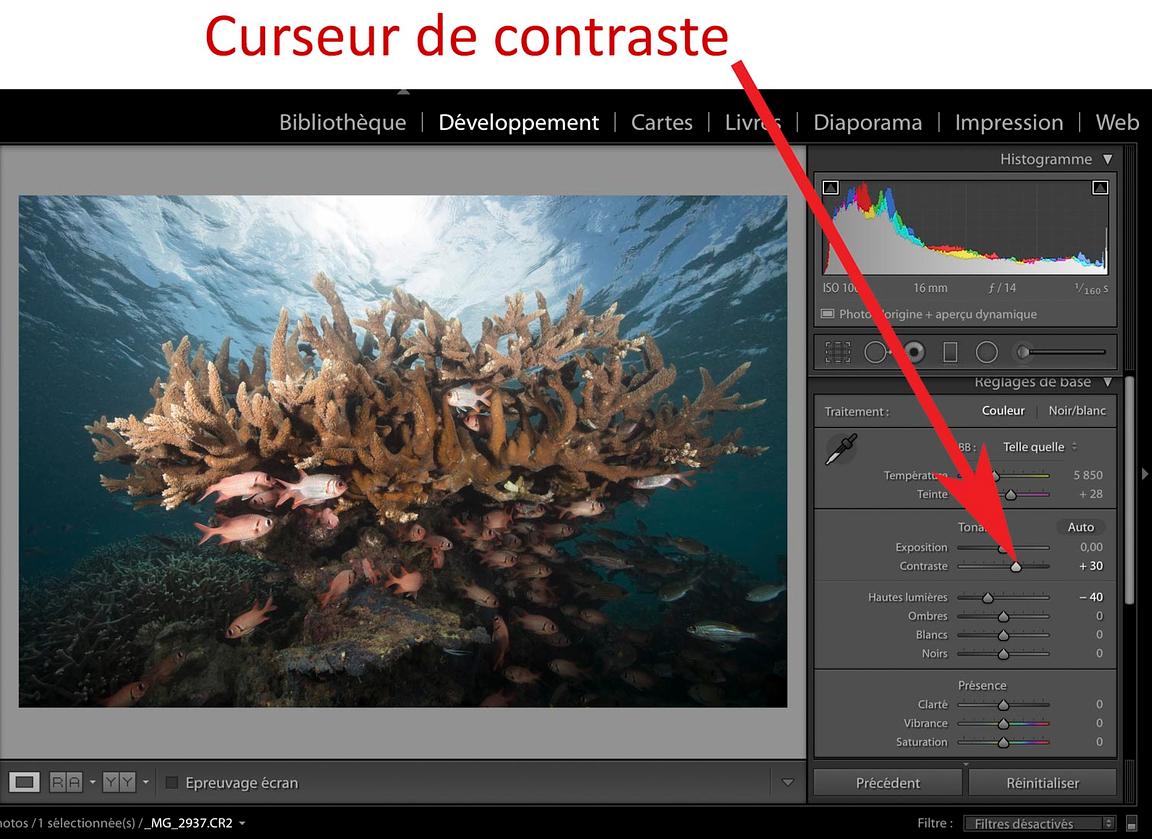Open the Impression module
The image size is (1152, 839).
pyautogui.click(x=1009, y=122)
